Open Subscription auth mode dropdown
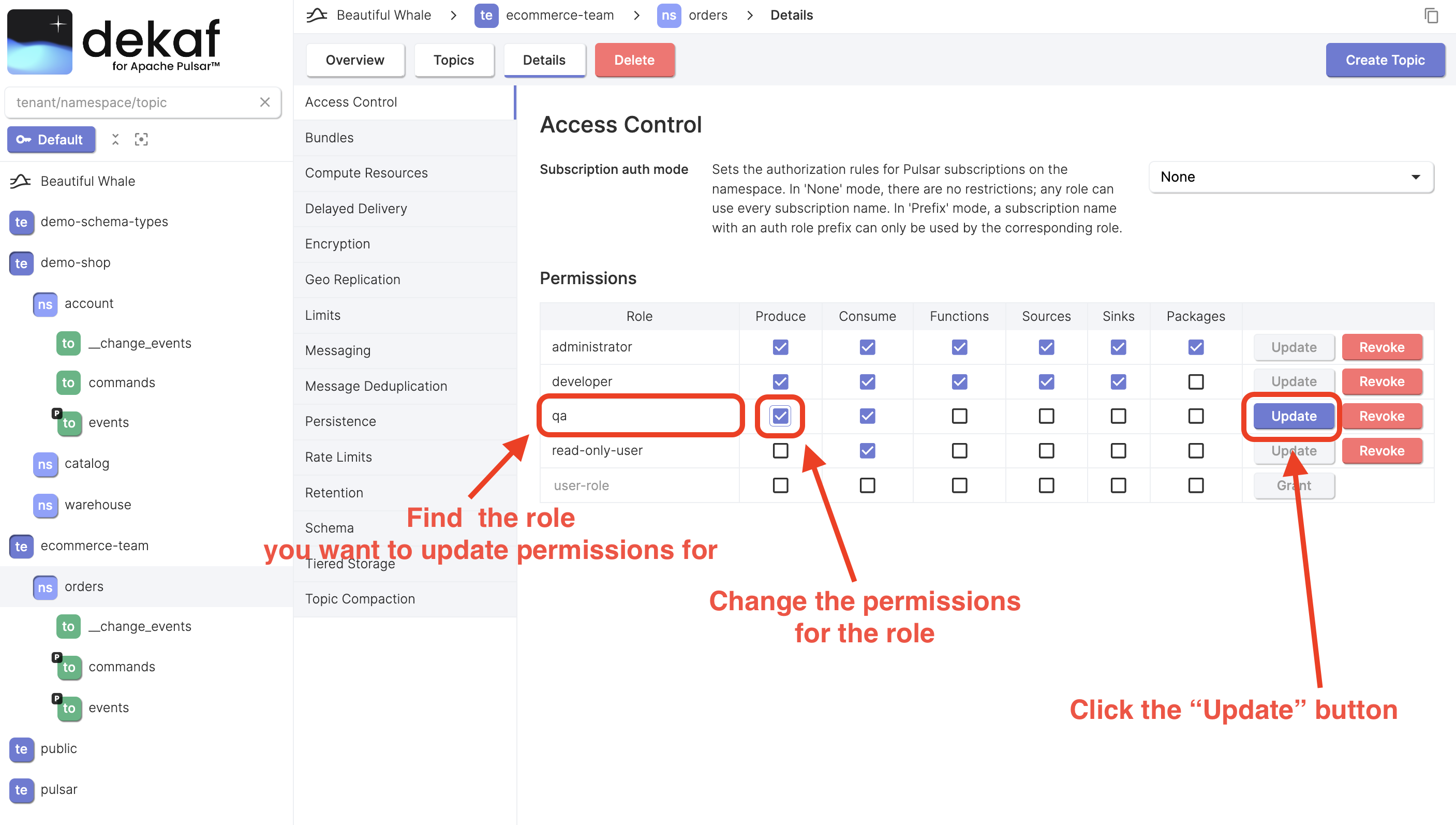Image resolution: width=1456 pixels, height=825 pixels. [1290, 178]
